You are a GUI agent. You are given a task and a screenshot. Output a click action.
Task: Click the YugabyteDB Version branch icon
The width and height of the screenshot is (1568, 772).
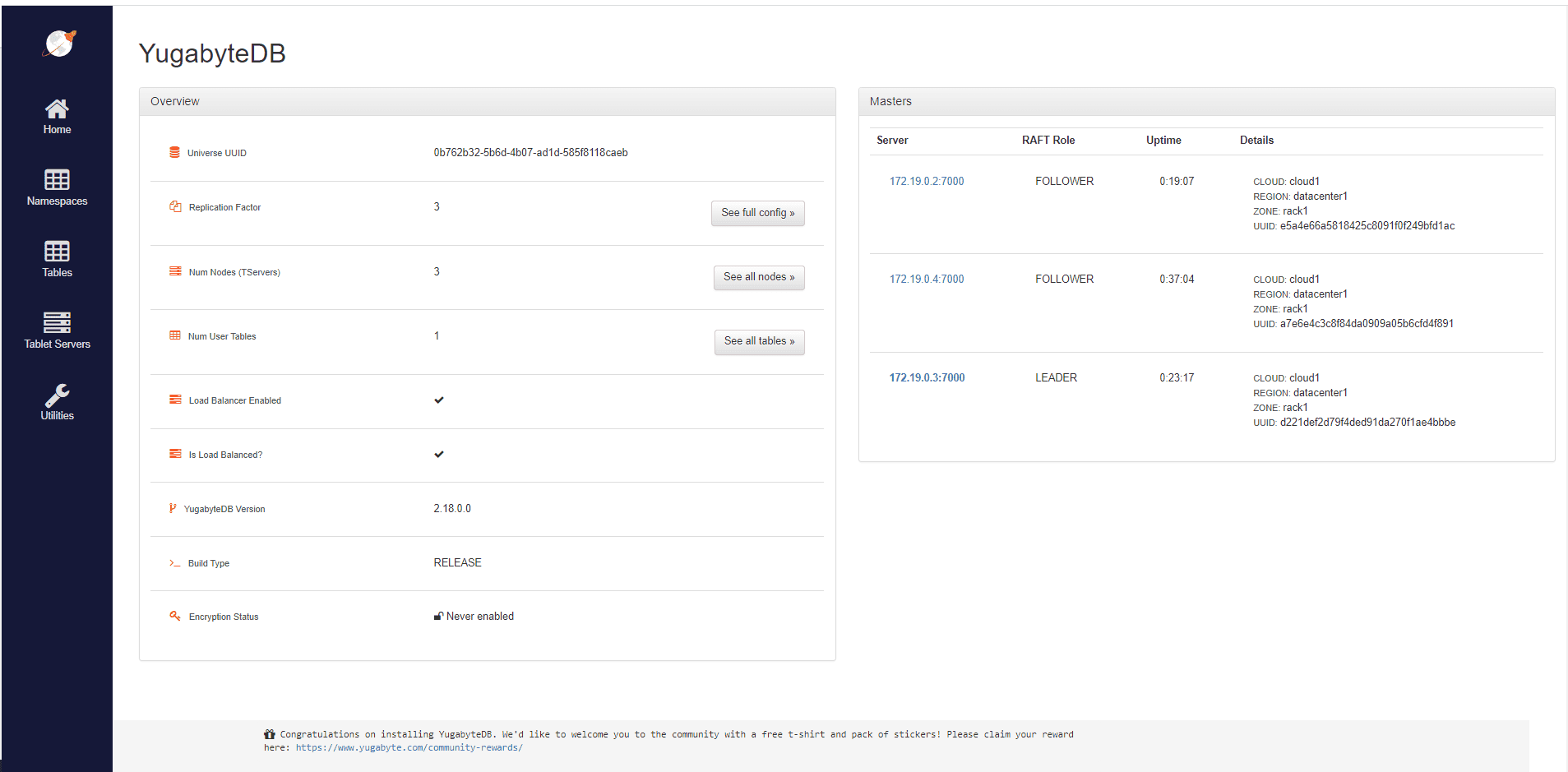(x=173, y=508)
